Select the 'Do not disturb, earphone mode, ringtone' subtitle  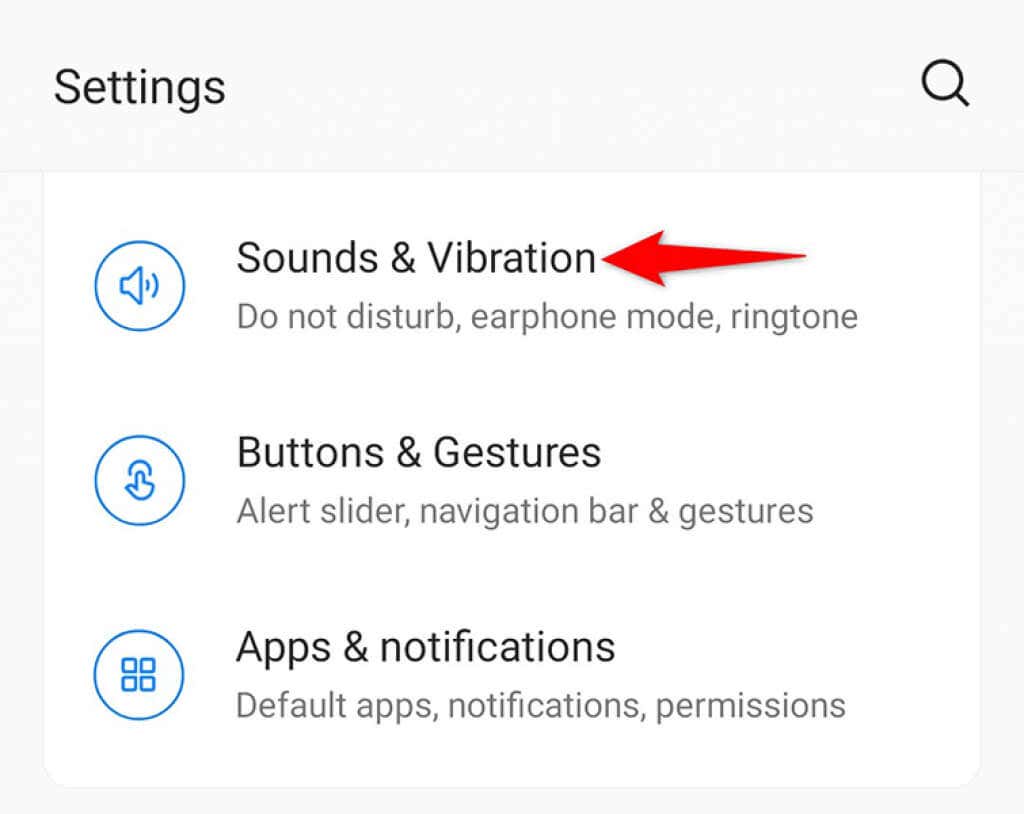(x=547, y=317)
